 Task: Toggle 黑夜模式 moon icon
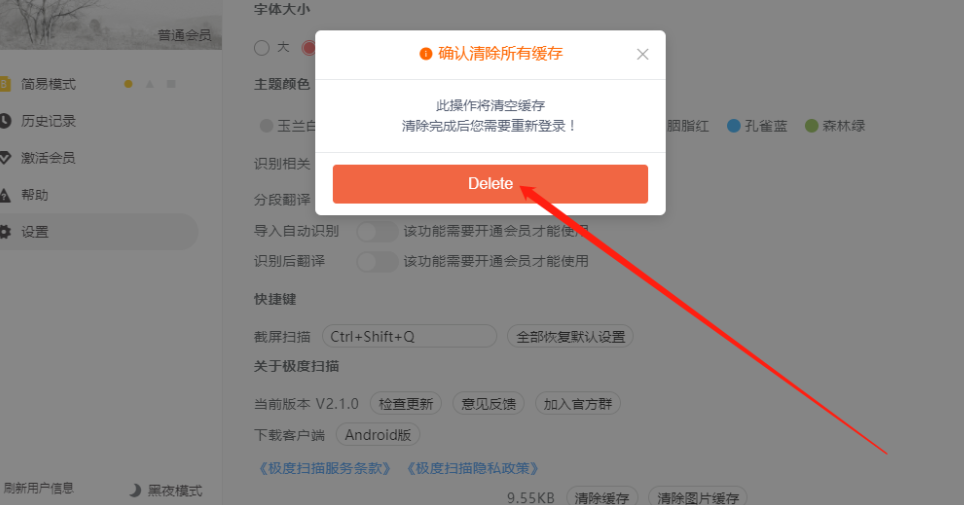(x=135, y=490)
